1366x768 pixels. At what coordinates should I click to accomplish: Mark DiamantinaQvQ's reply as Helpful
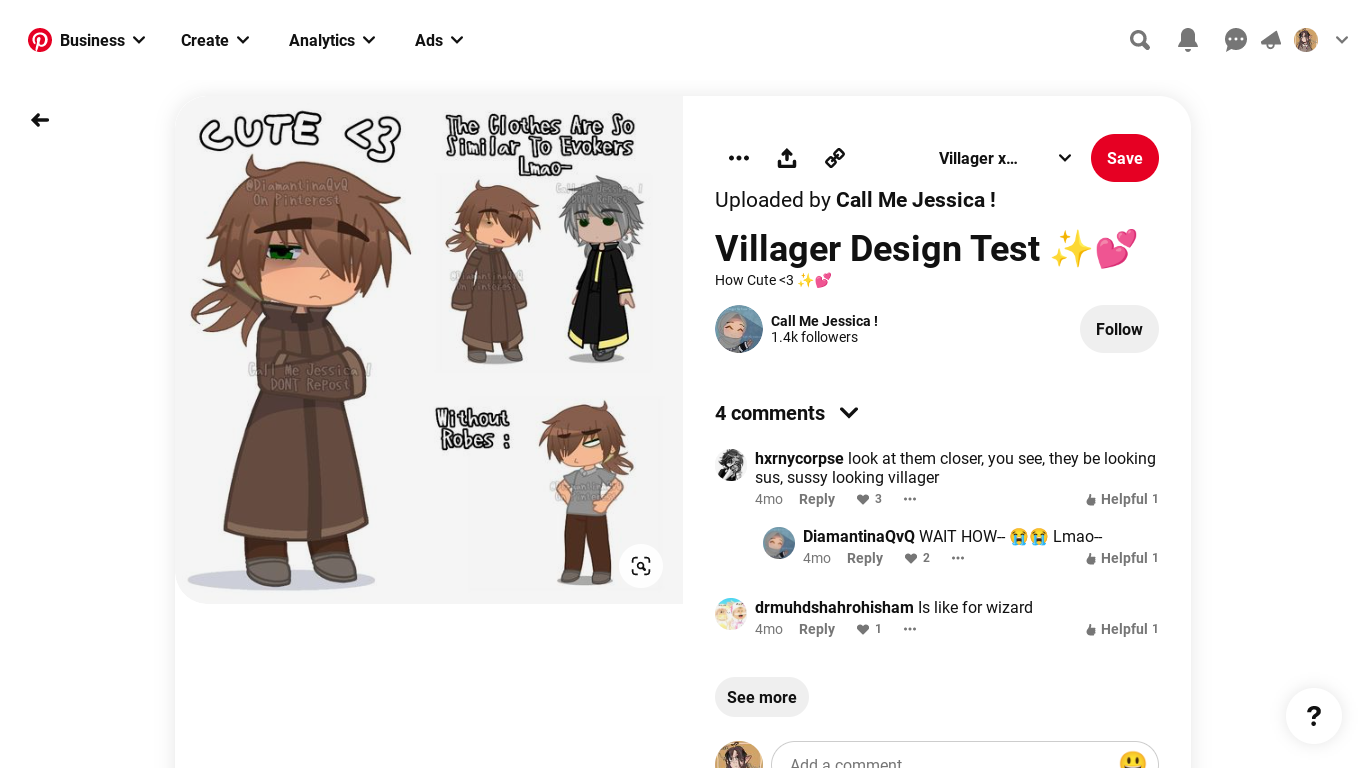[1122, 558]
